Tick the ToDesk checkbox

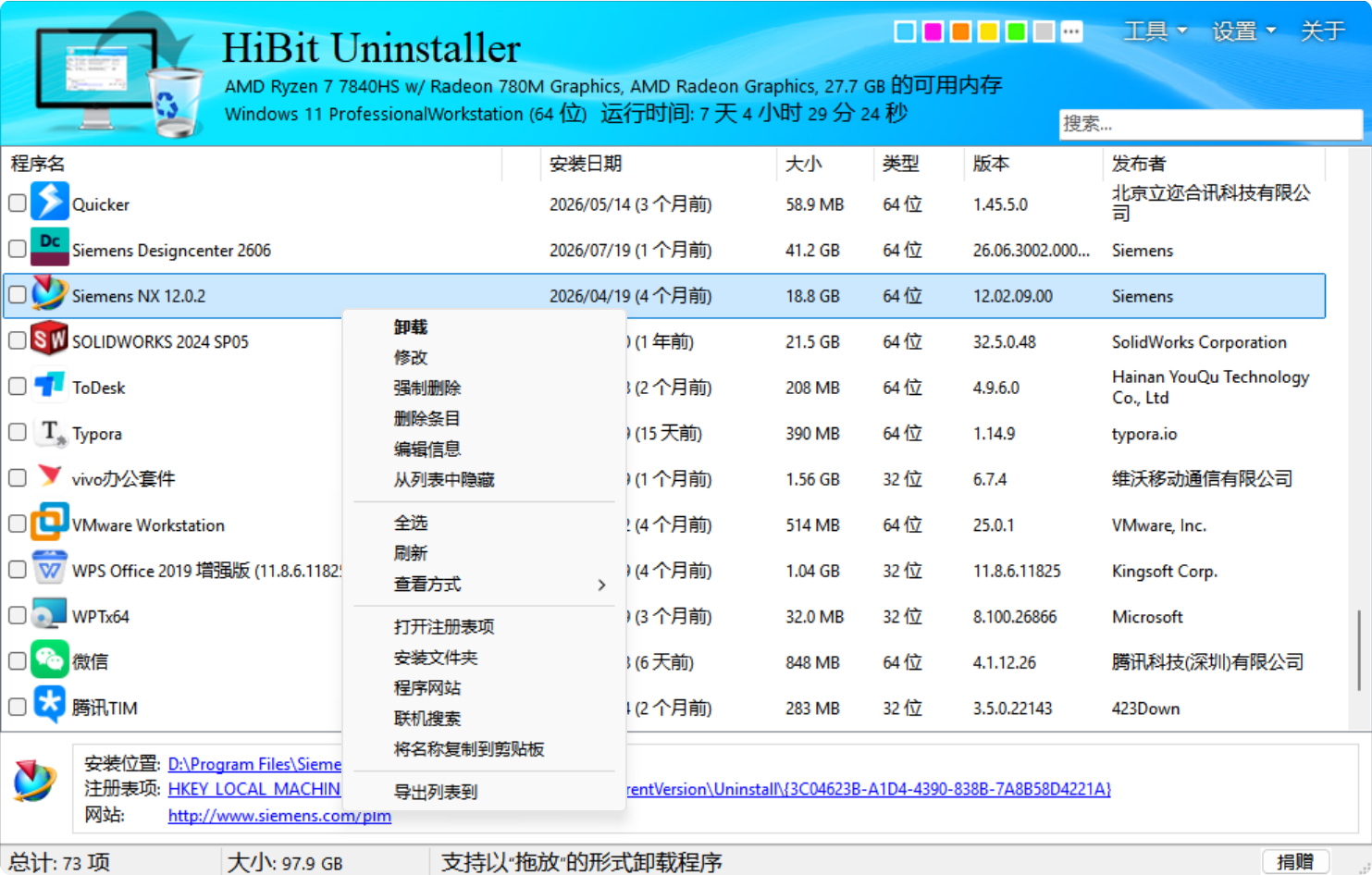18,386
